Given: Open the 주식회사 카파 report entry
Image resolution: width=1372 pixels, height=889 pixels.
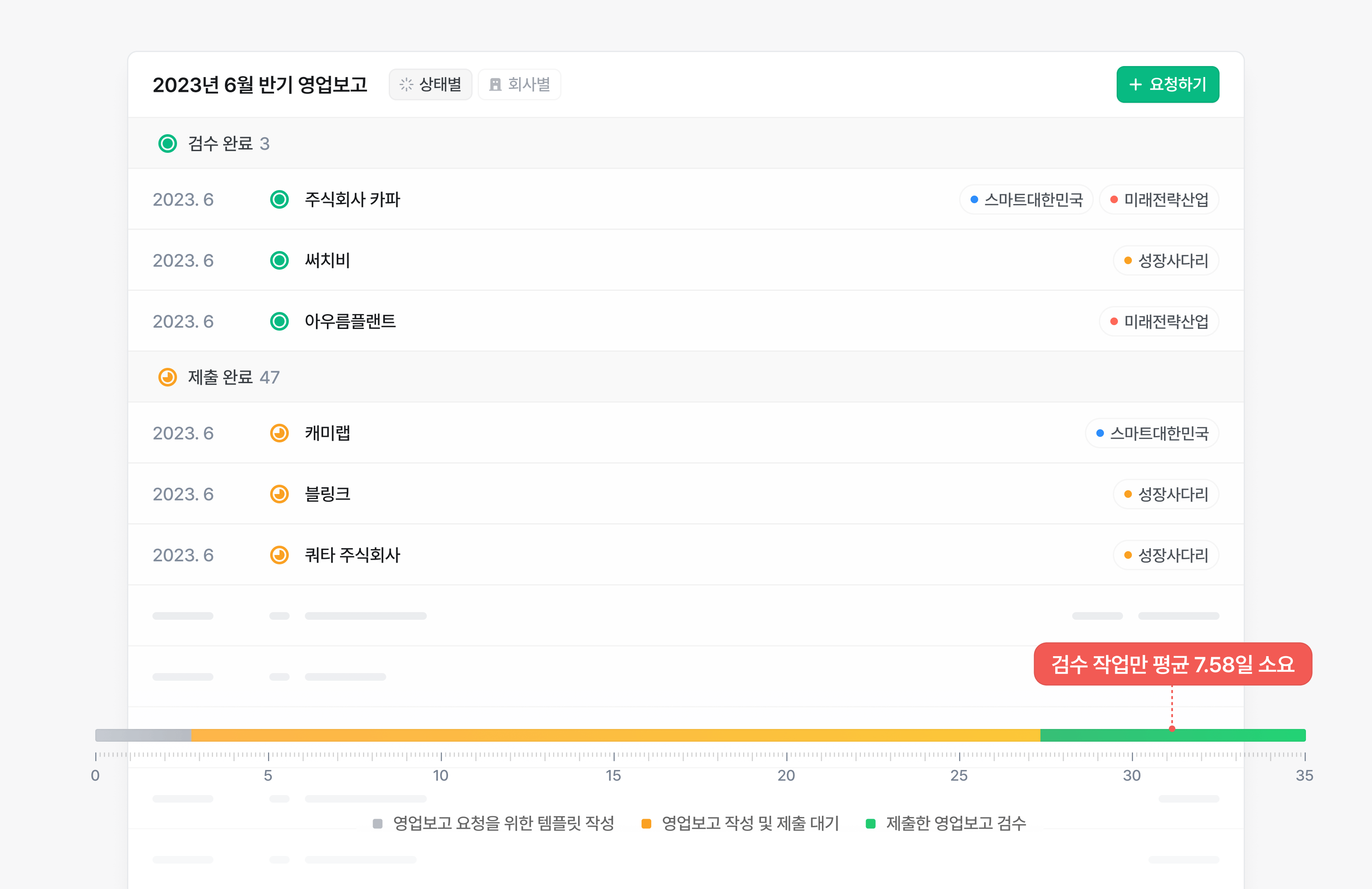Looking at the screenshot, I should click(x=354, y=200).
